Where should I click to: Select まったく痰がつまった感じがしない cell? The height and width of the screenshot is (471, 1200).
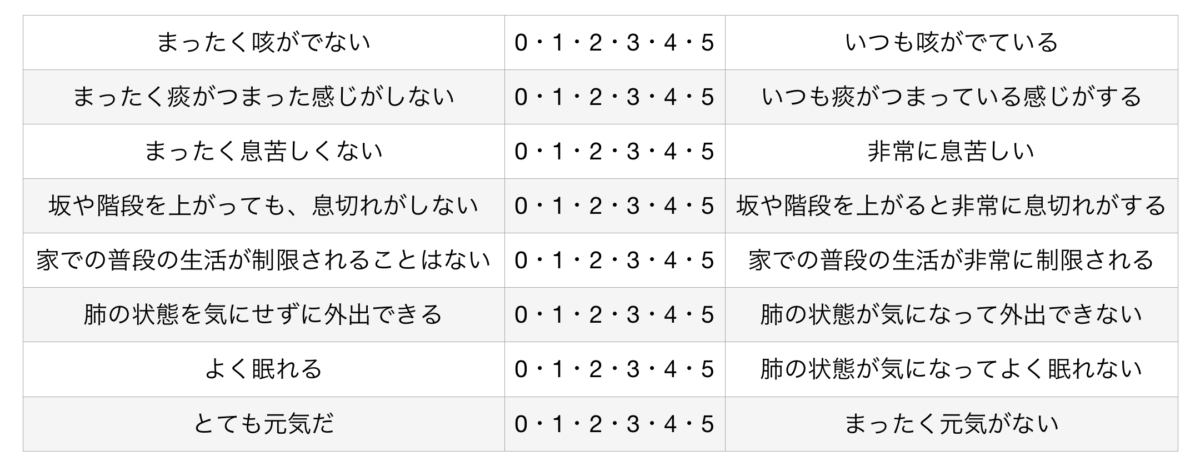264,97
